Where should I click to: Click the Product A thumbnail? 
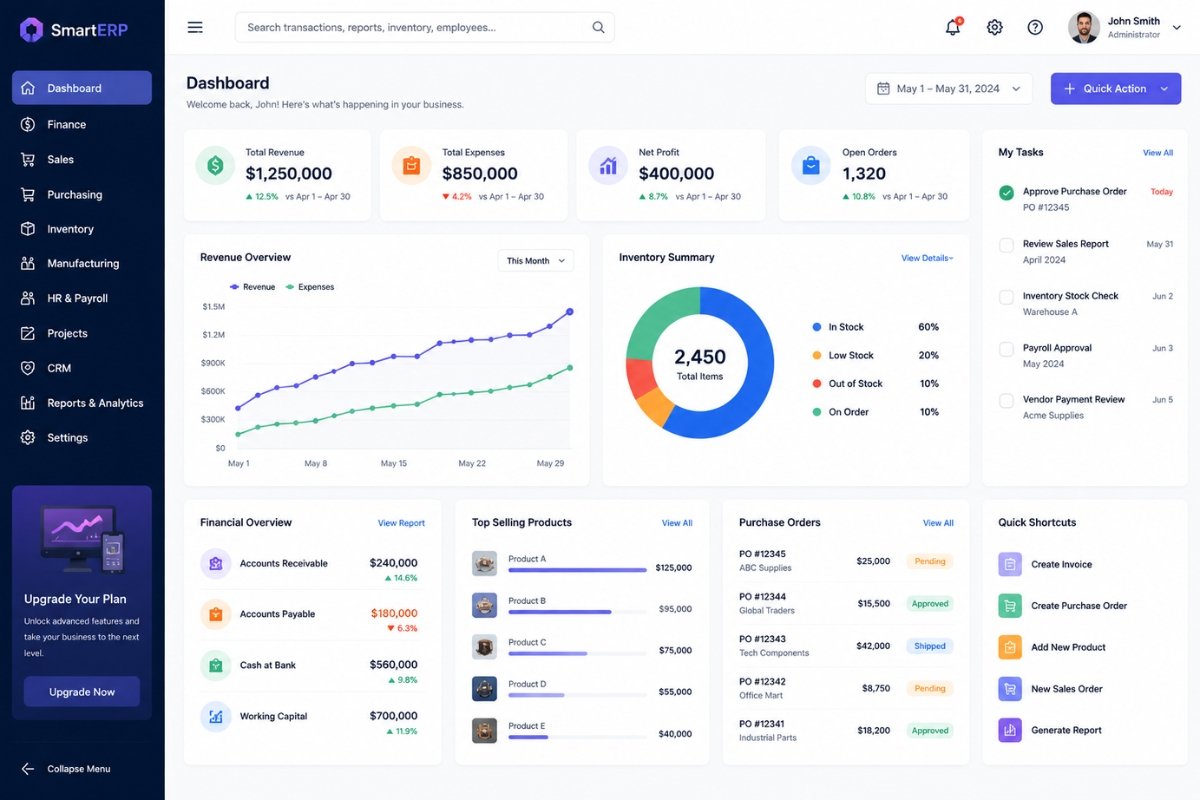pos(484,563)
